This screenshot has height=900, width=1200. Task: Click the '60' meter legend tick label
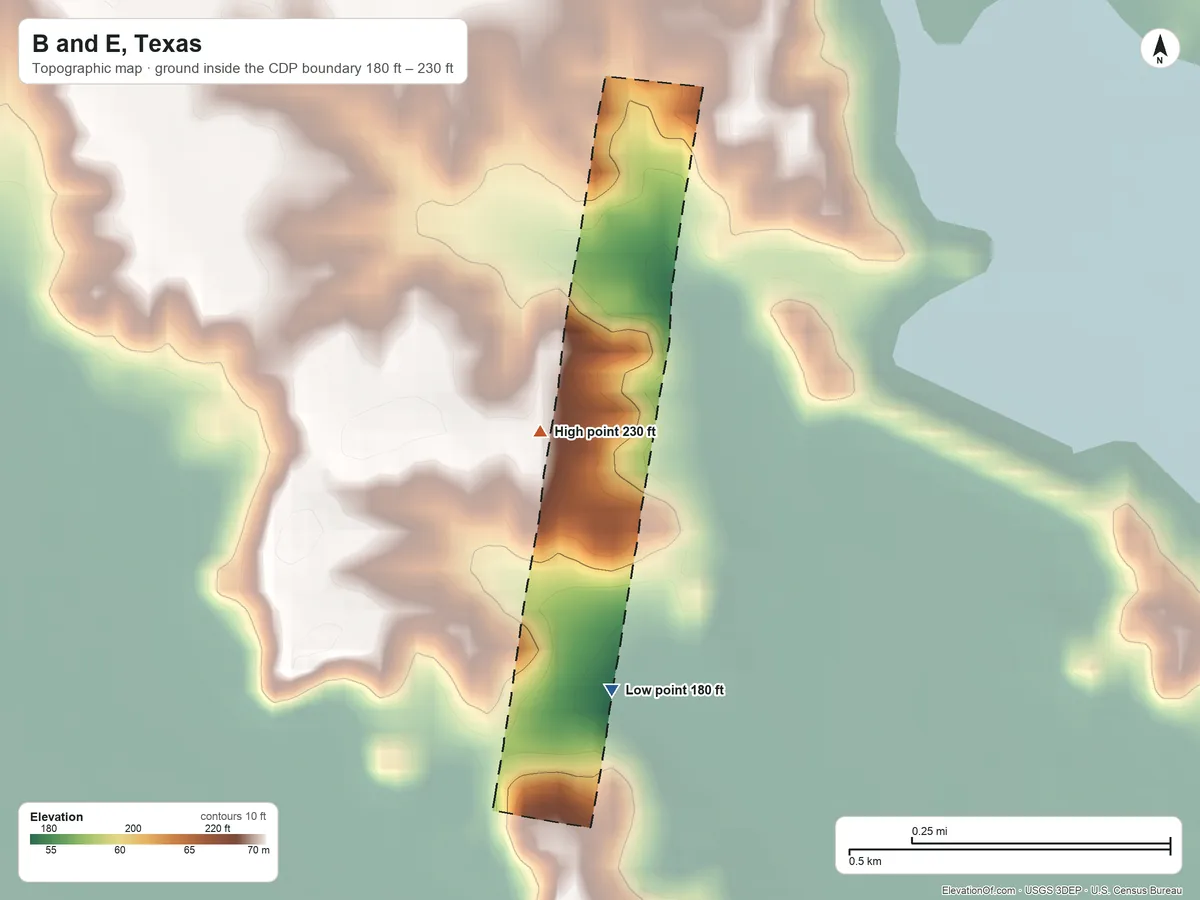point(120,850)
